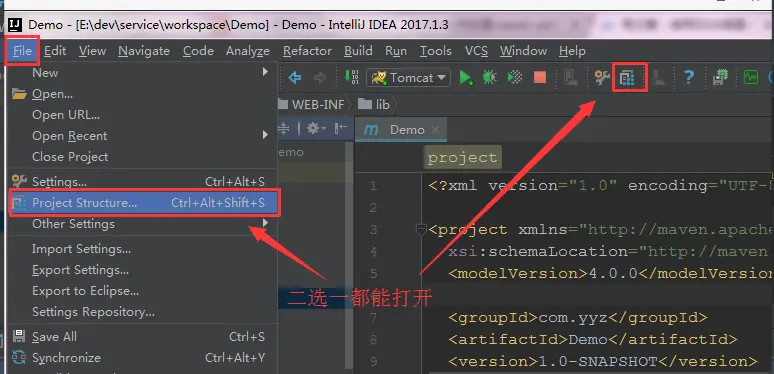Open the Code menu
Screen dimensions: 774x374
(198, 51)
